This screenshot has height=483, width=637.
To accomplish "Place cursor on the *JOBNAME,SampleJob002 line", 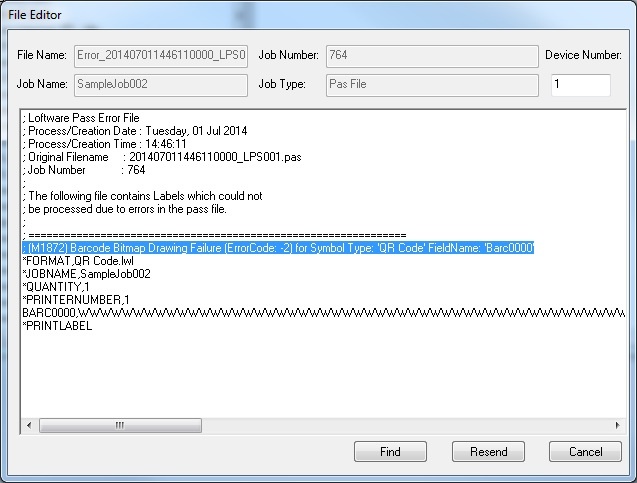I will pos(87,274).
